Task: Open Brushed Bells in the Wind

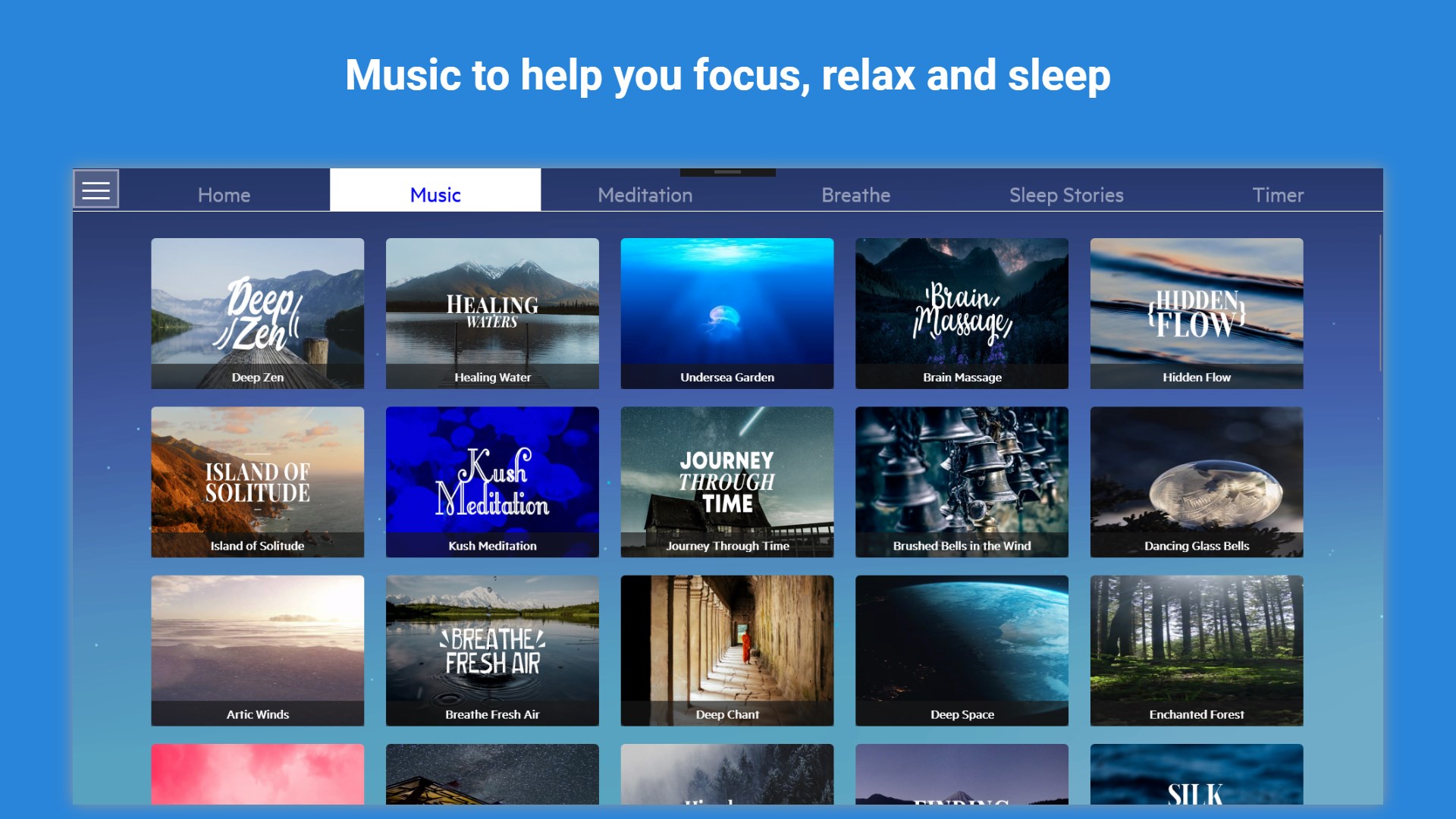Action: click(962, 482)
